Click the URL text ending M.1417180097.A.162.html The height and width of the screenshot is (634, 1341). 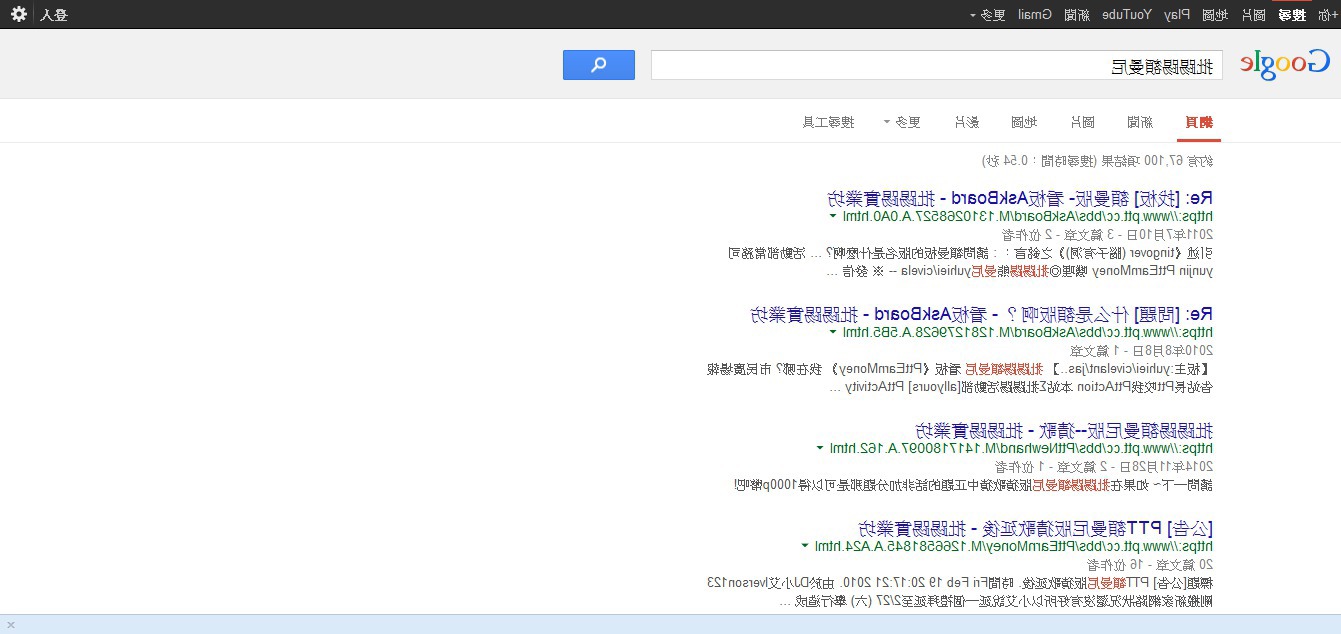click(x=1023, y=448)
